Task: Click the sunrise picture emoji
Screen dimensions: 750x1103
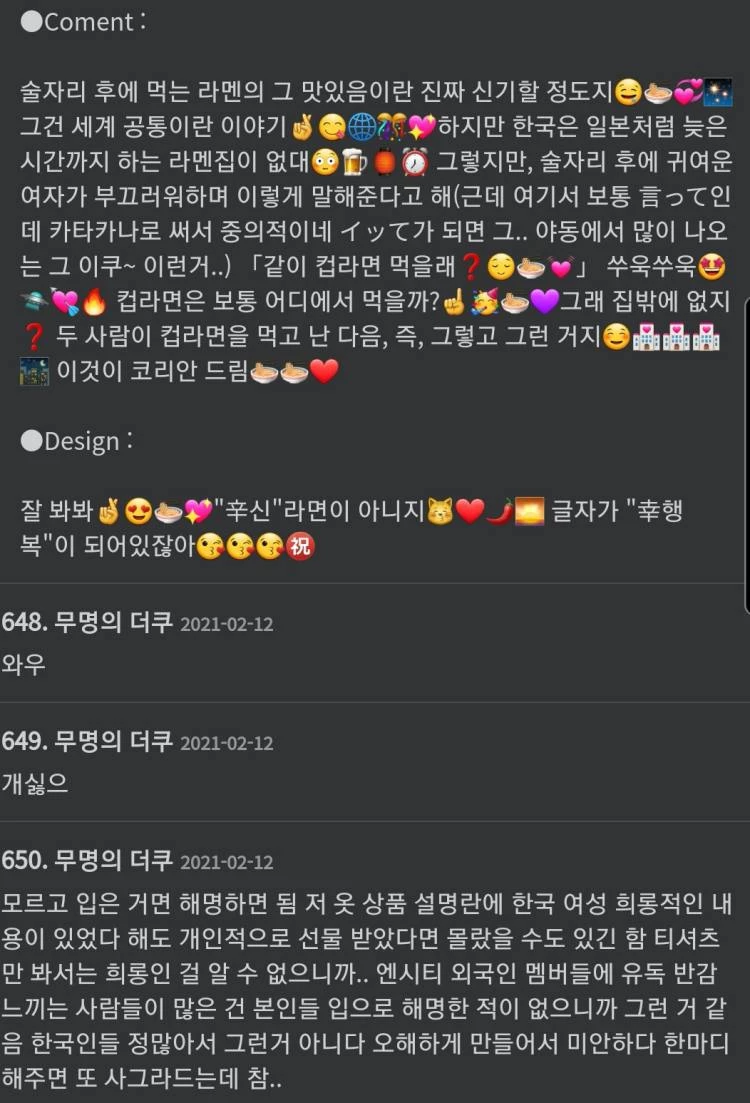Action: (x=530, y=511)
